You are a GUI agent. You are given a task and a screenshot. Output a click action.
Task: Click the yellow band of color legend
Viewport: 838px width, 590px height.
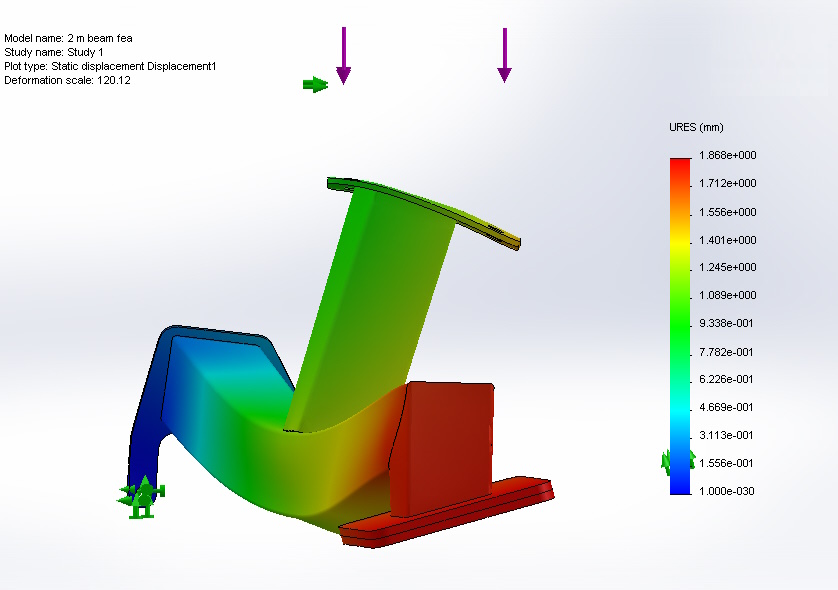pos(680,240)
